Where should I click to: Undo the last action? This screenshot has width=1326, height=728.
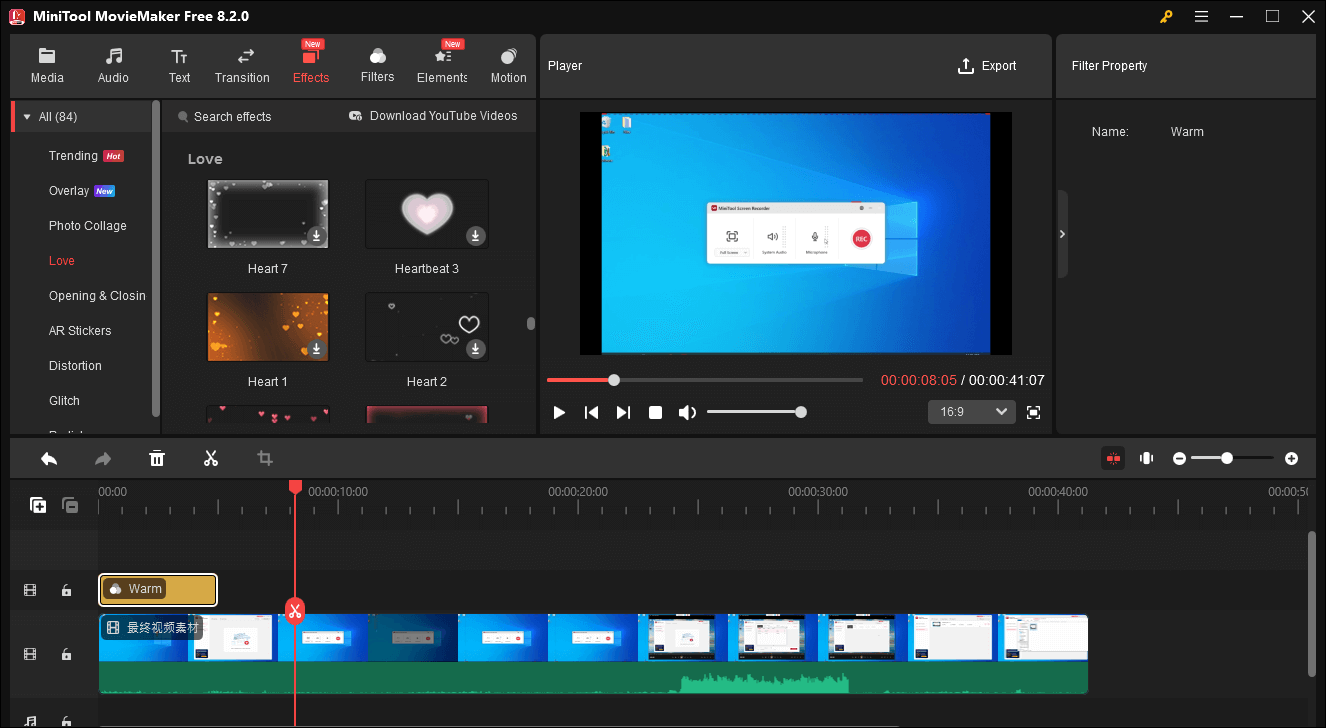[49, 458]
